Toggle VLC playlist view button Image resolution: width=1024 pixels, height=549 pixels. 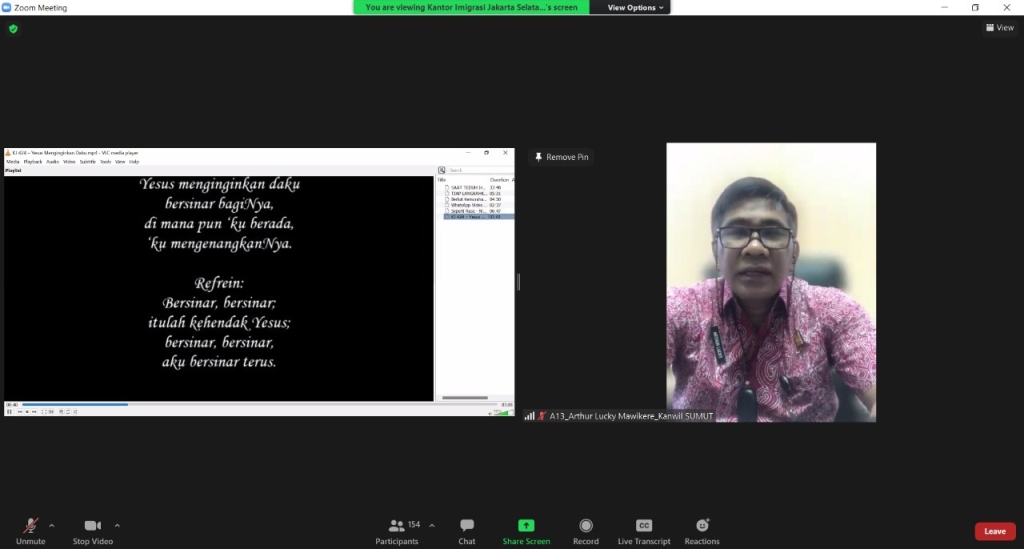pos(61,412)
